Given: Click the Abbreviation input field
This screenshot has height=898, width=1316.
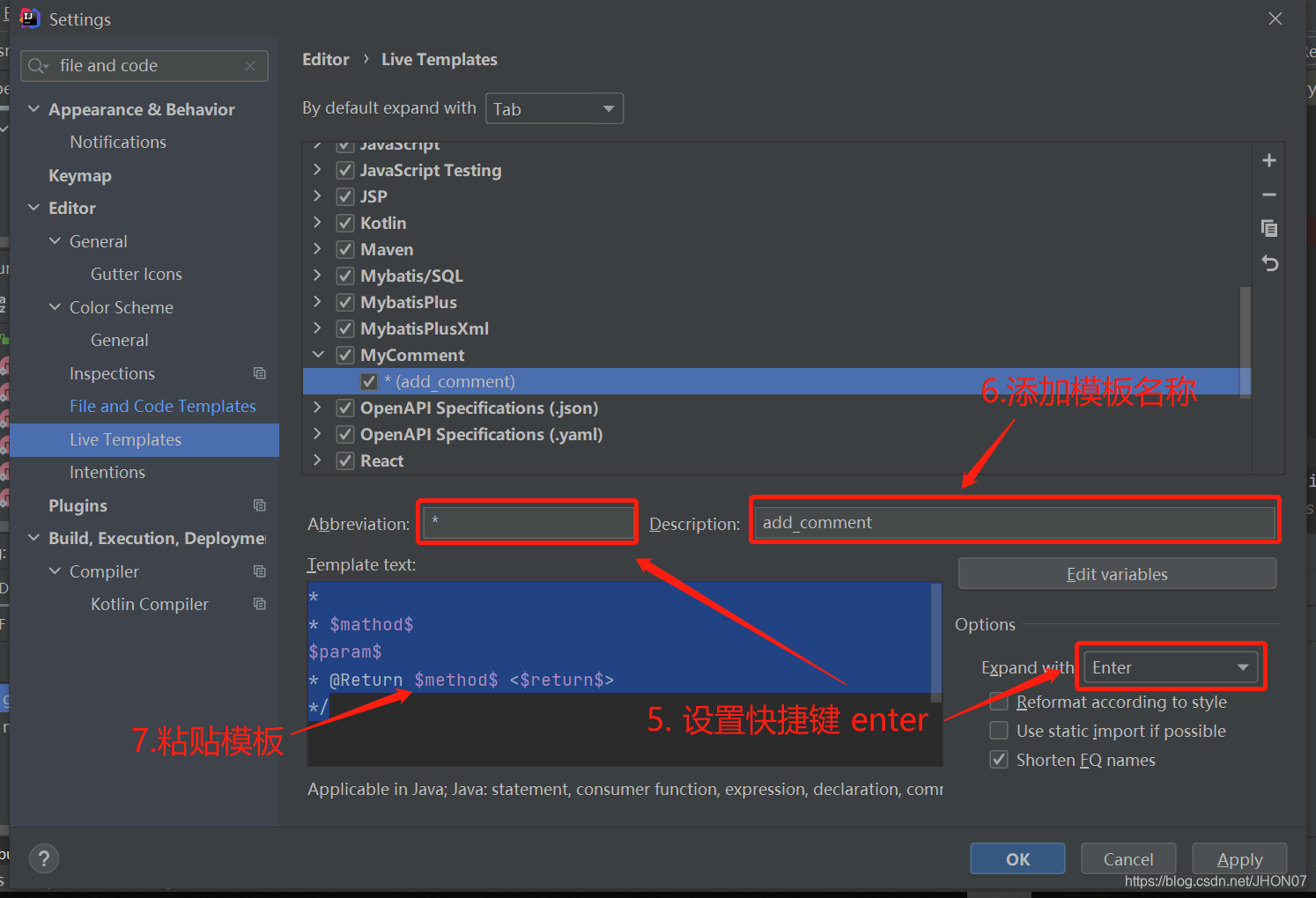Looking at the screenshot, I should [x=528, y=522].
